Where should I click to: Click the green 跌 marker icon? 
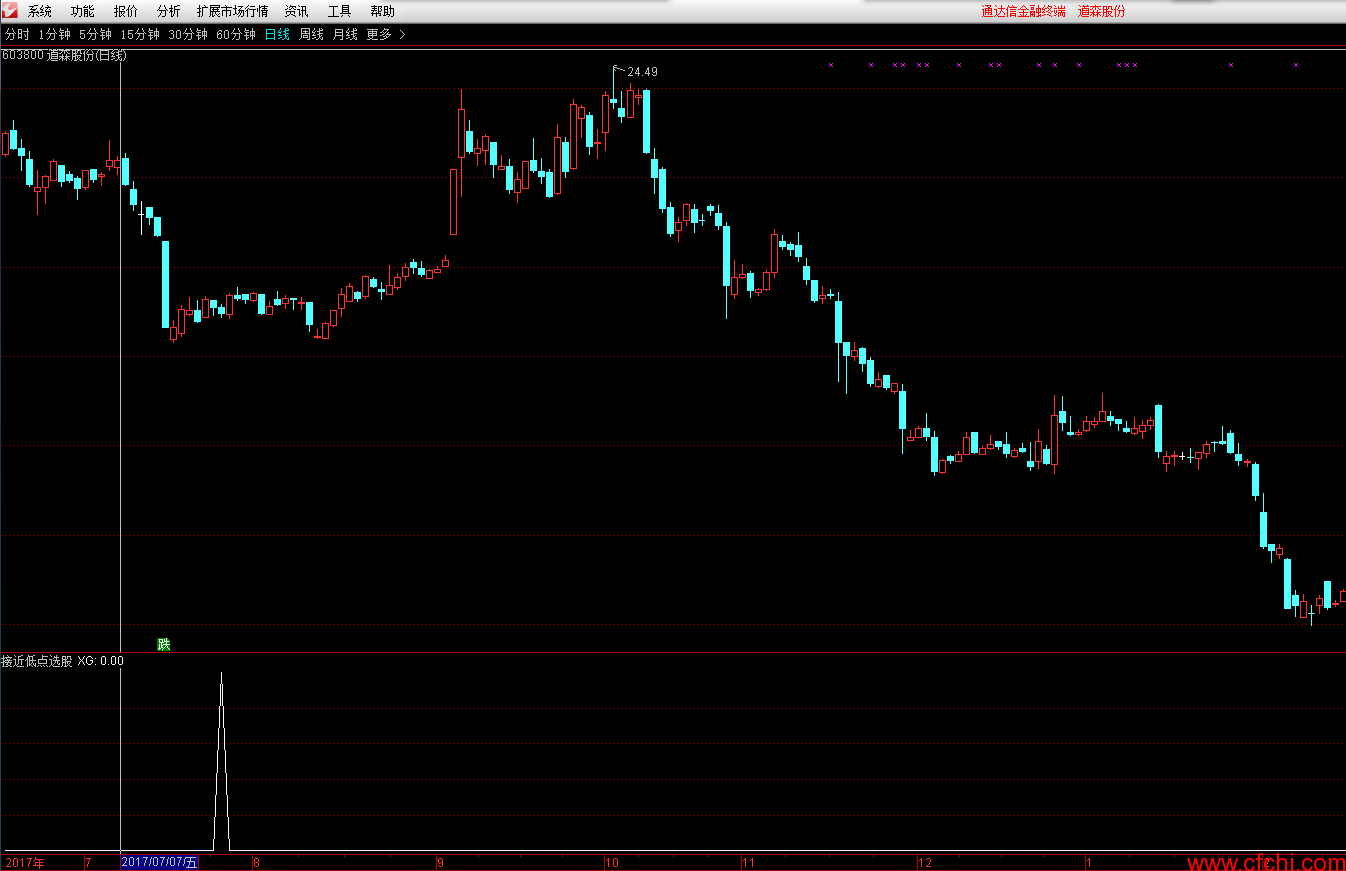pyautogui.click(x=164, y=644)
